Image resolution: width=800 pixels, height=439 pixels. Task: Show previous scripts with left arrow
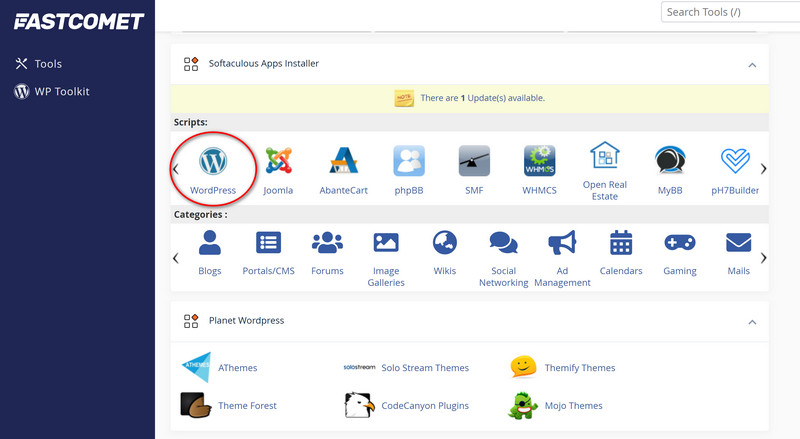[176, 169]
